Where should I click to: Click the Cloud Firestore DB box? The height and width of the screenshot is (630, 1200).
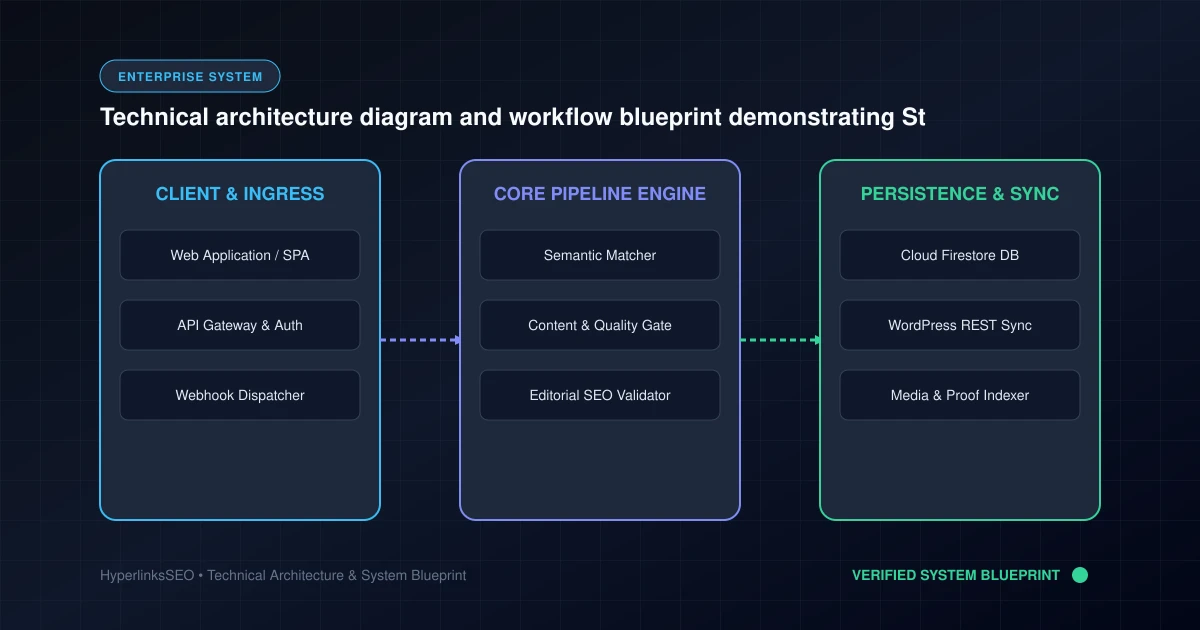(960, 255)
